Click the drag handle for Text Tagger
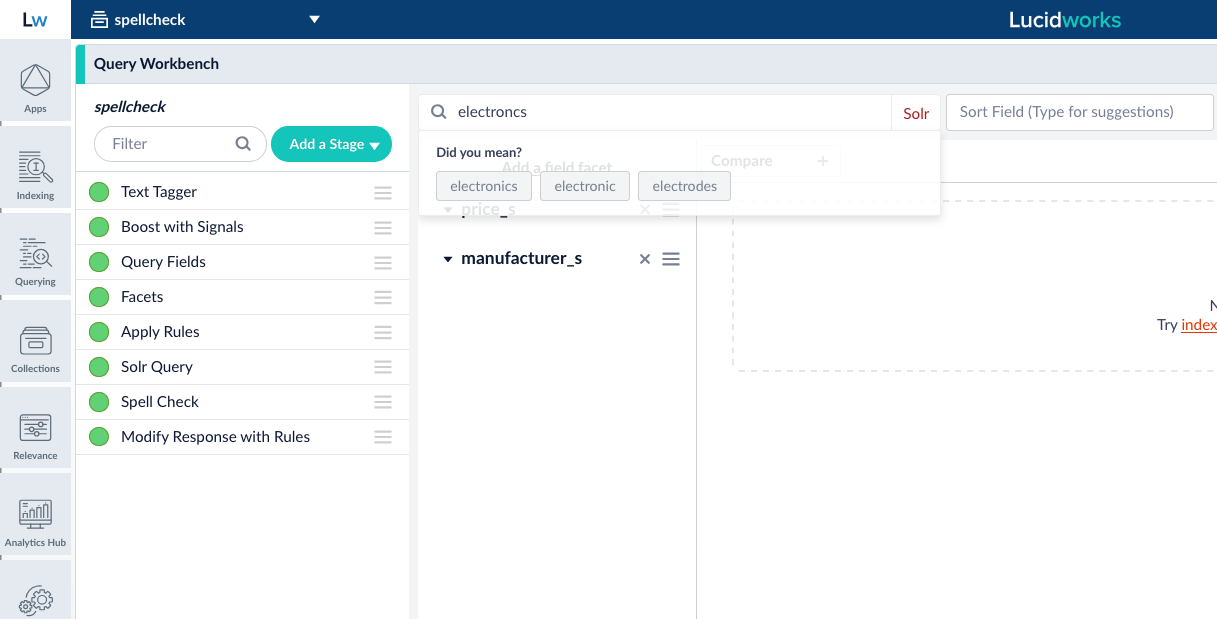The image size is (1217, 619). coord(383,192)
